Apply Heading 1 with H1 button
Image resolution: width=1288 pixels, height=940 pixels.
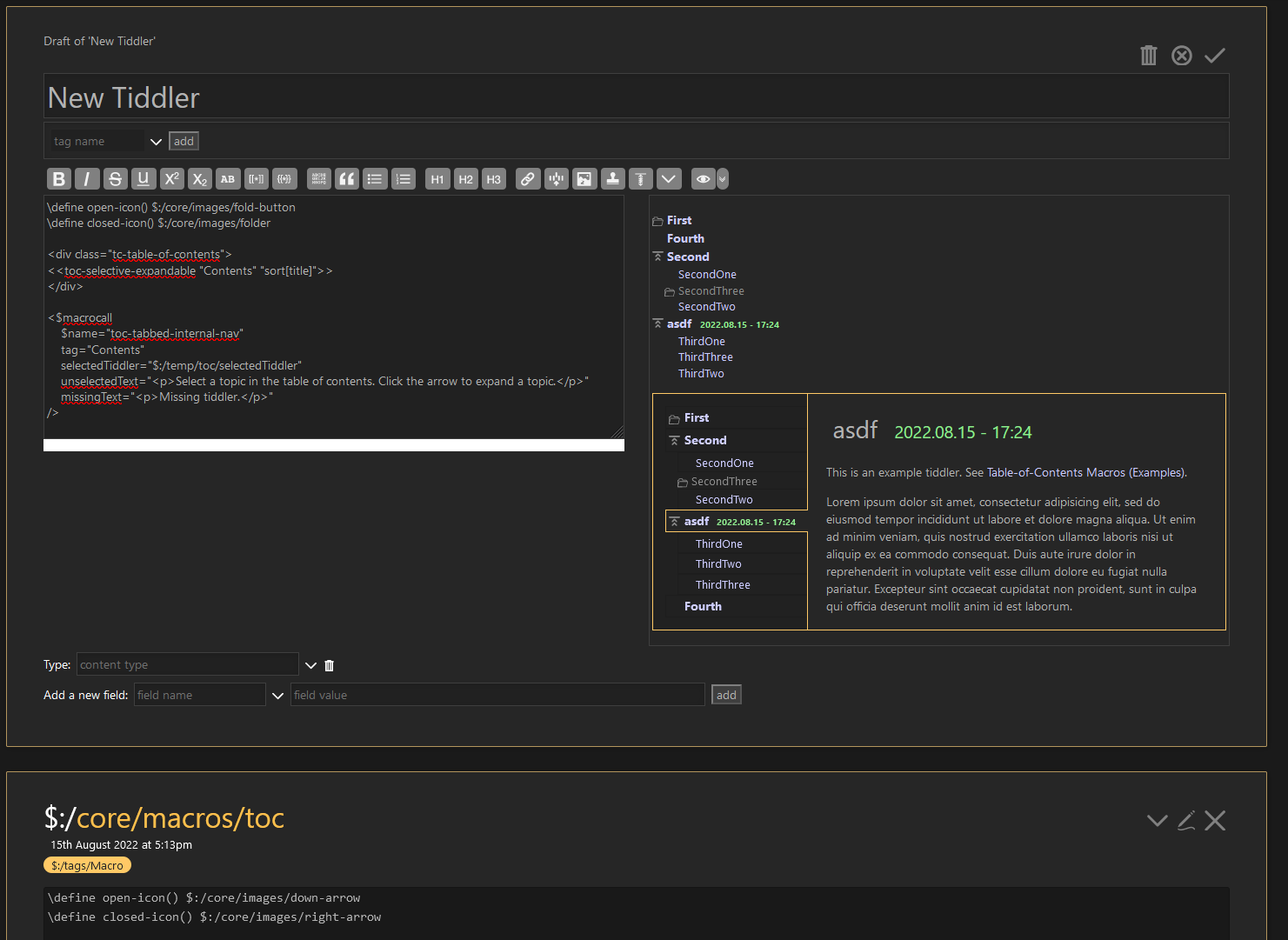[437, 179]
